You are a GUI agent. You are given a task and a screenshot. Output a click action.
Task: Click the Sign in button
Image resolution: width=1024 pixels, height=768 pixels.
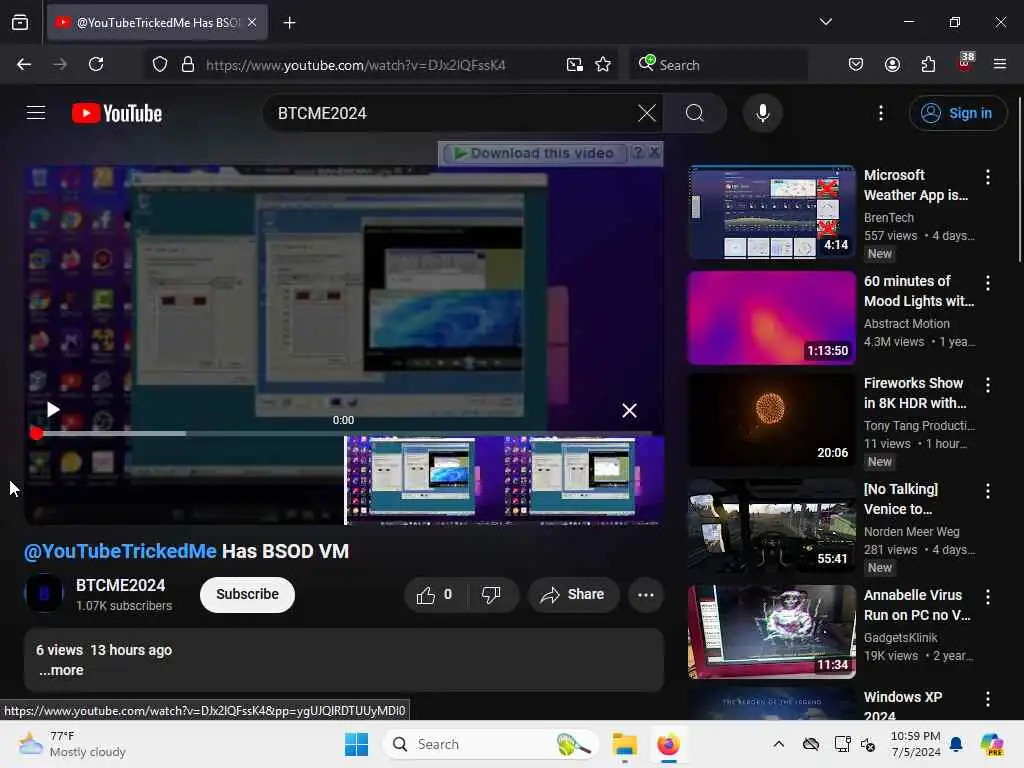tap(957, 113)
